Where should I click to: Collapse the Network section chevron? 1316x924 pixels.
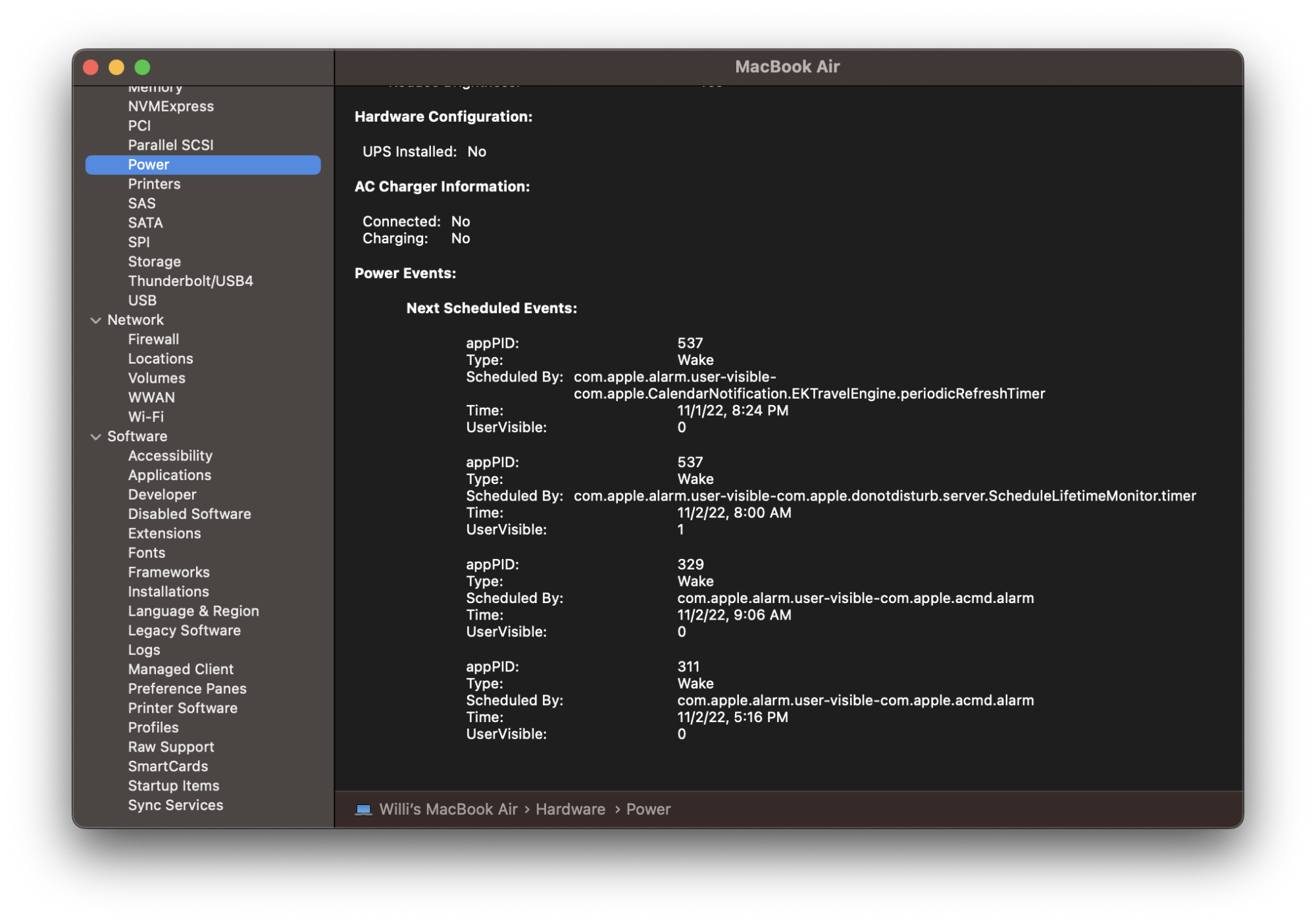[x=95, y=320]
